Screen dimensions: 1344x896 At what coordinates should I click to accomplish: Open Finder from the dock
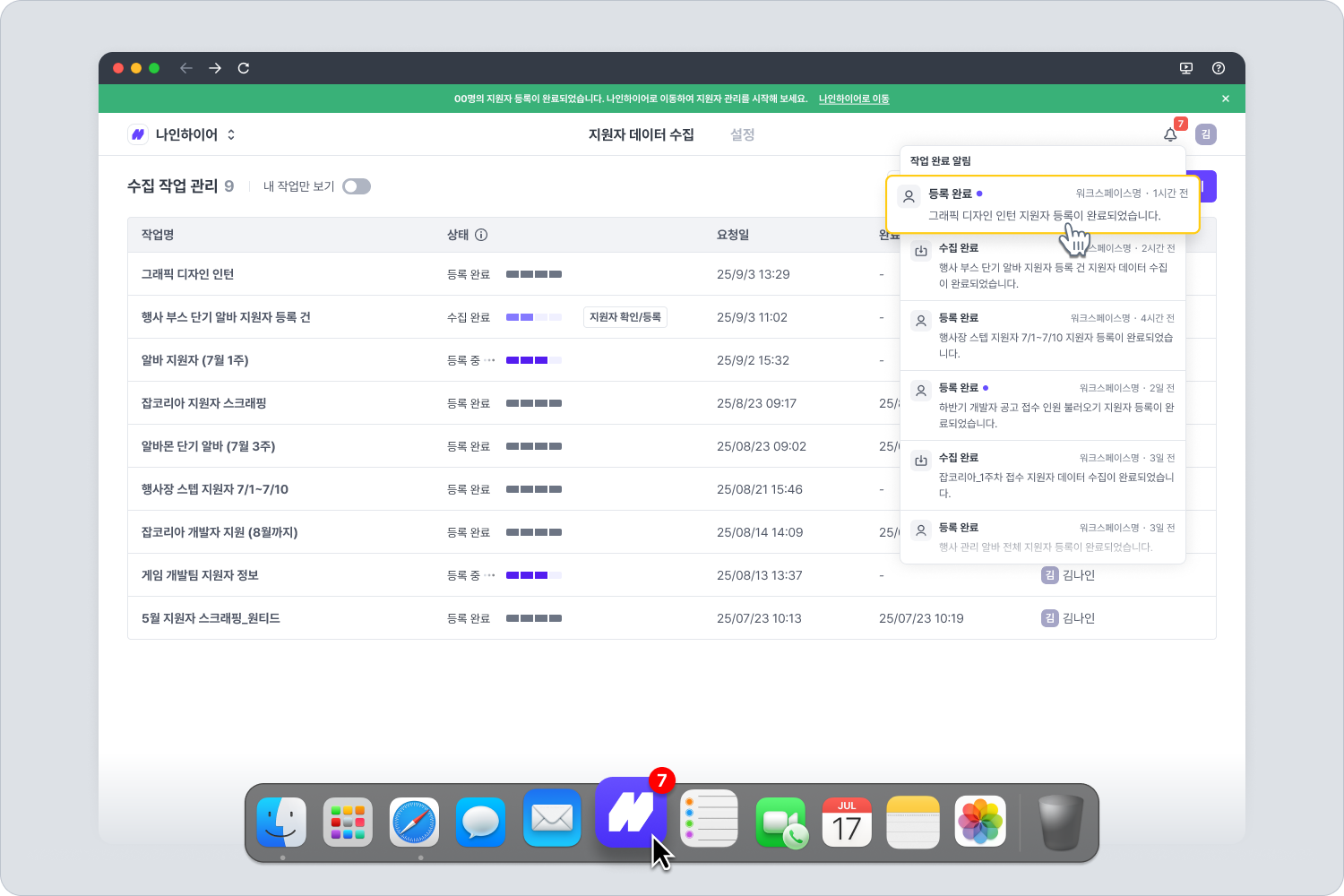tap(281, 823)
